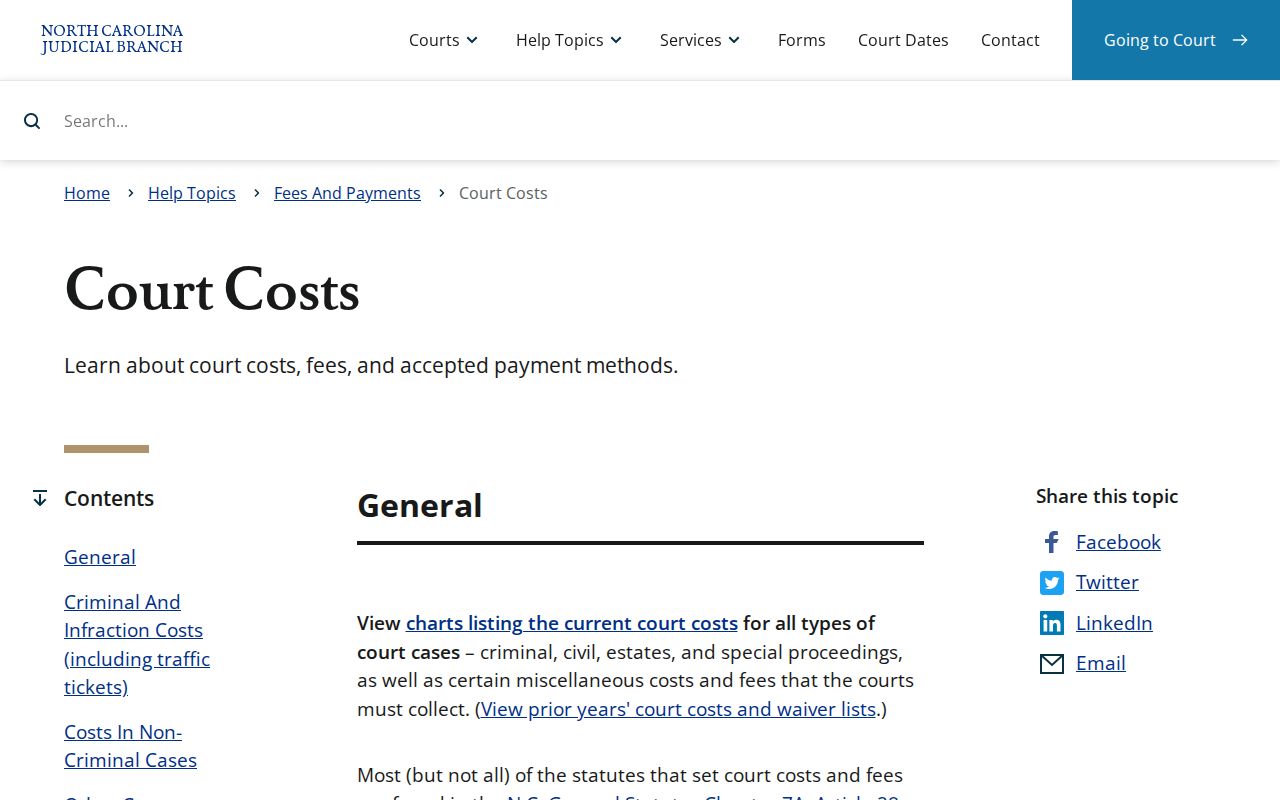
Task: Expand the Help Topics chevron
Action: point(616,40)
